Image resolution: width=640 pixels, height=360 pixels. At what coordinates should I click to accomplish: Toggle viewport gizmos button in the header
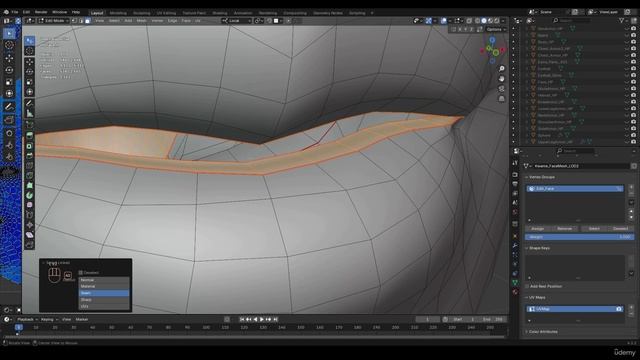tap(429, 20)
